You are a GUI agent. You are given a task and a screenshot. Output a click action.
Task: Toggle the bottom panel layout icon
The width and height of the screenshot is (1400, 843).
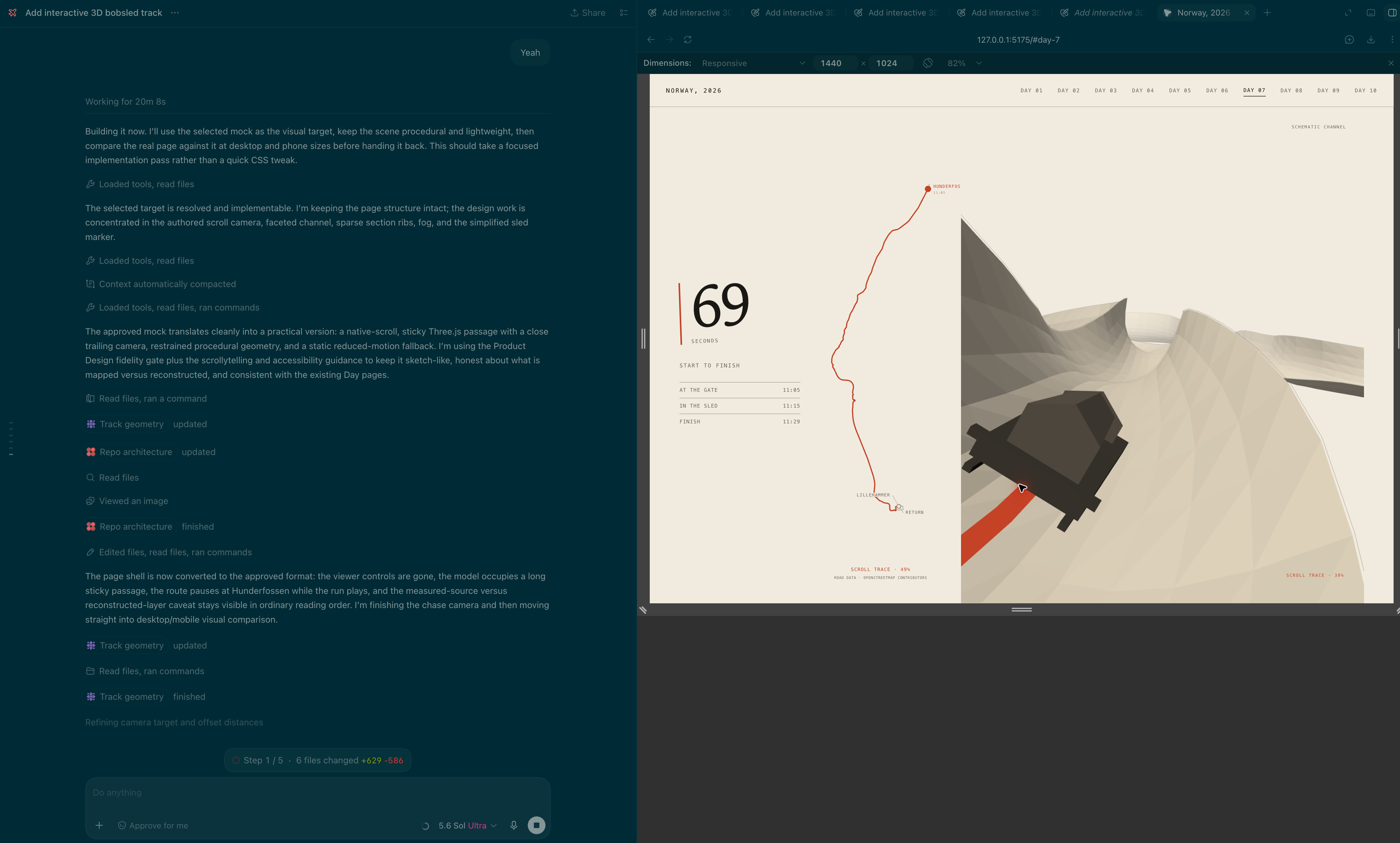point(1371,13)
